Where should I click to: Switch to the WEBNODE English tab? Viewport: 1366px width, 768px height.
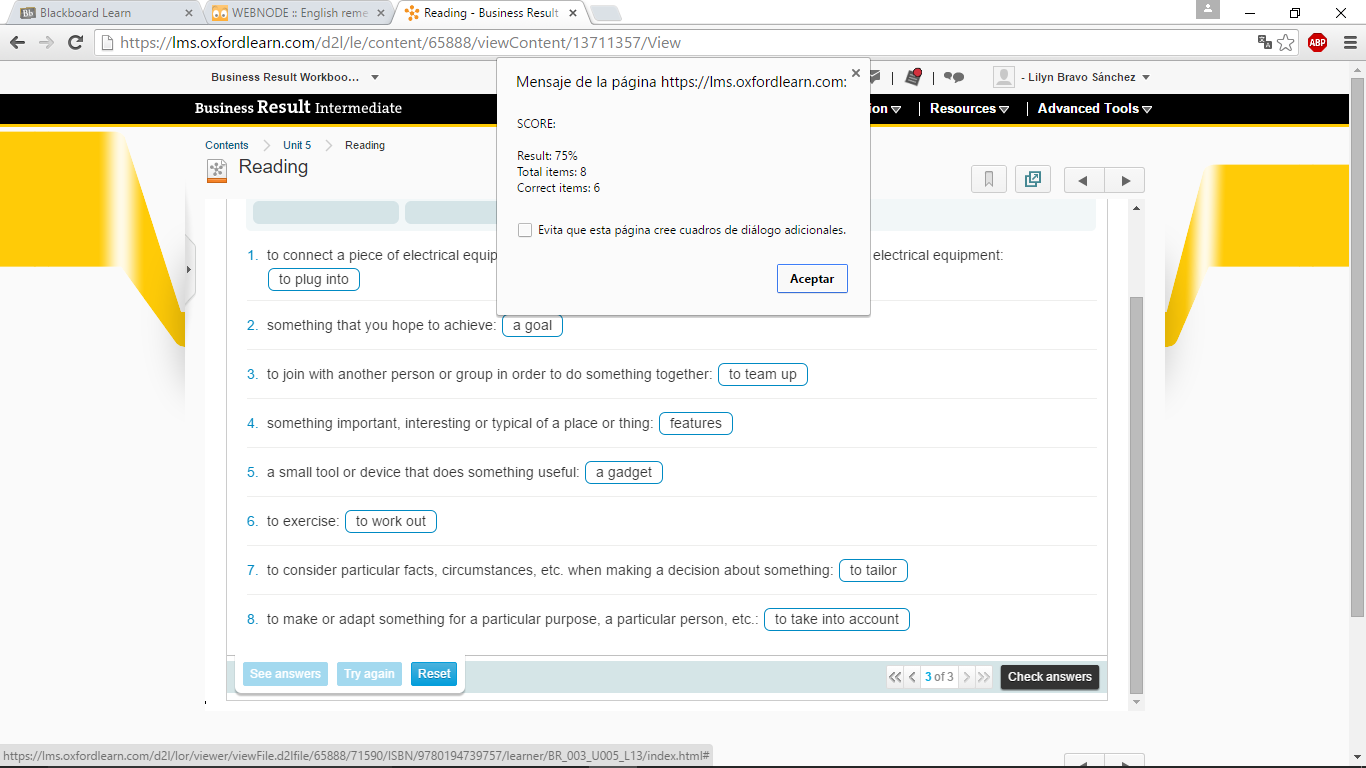[x=298, y=13]
